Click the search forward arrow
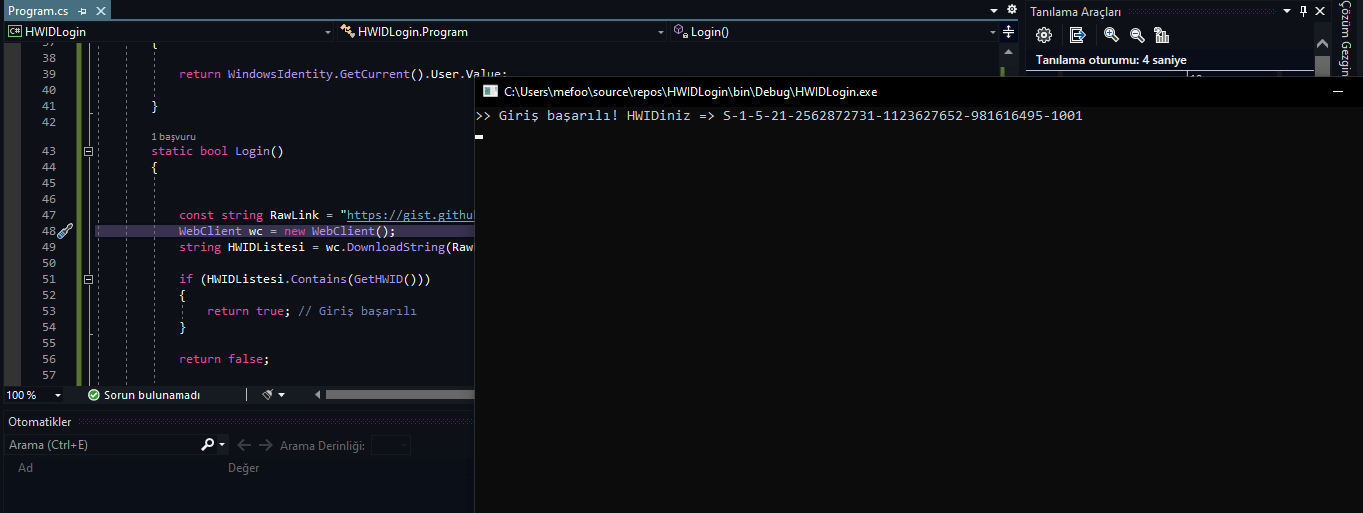 (x=265, y=445)
